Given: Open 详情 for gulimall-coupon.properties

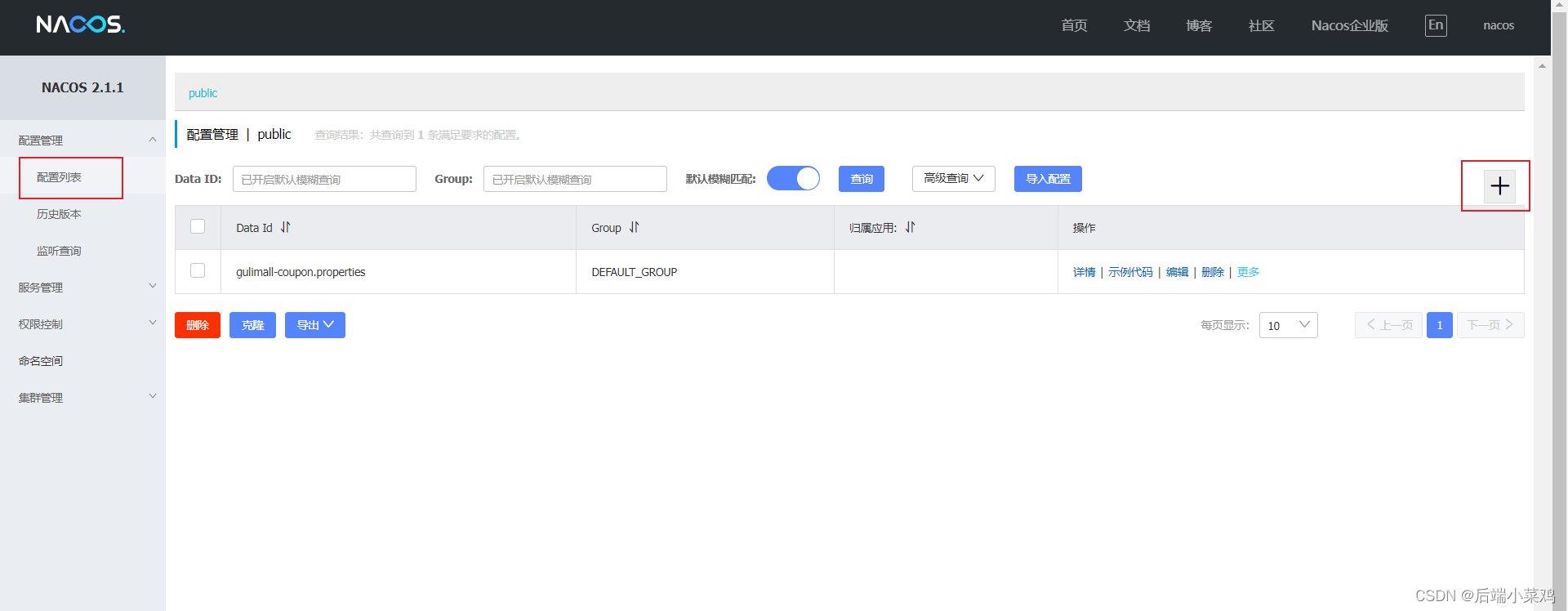Looking at the screenshot, I should click(1084, 272).
